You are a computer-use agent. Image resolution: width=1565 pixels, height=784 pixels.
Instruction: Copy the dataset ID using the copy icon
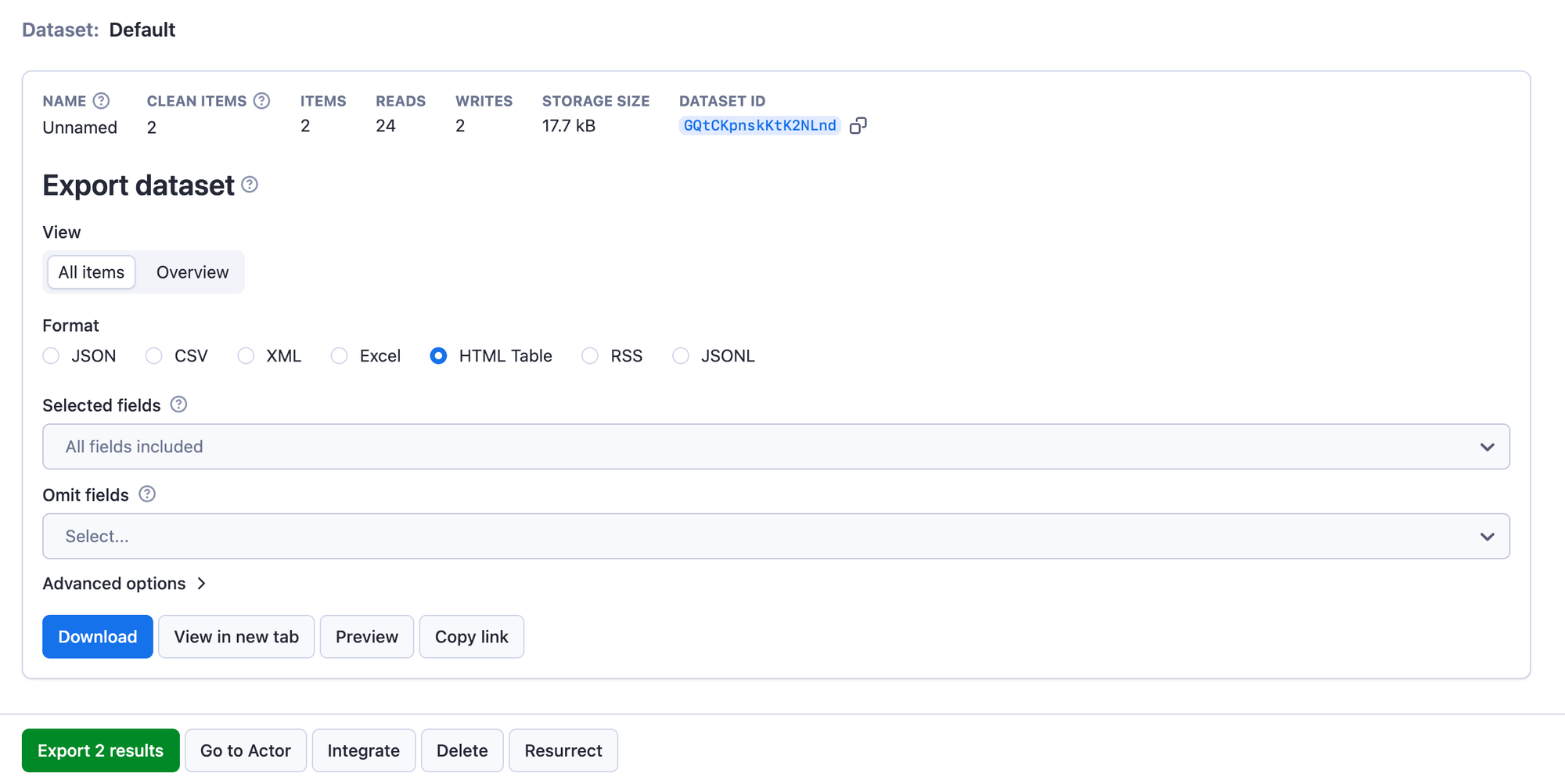coord(858,125)
